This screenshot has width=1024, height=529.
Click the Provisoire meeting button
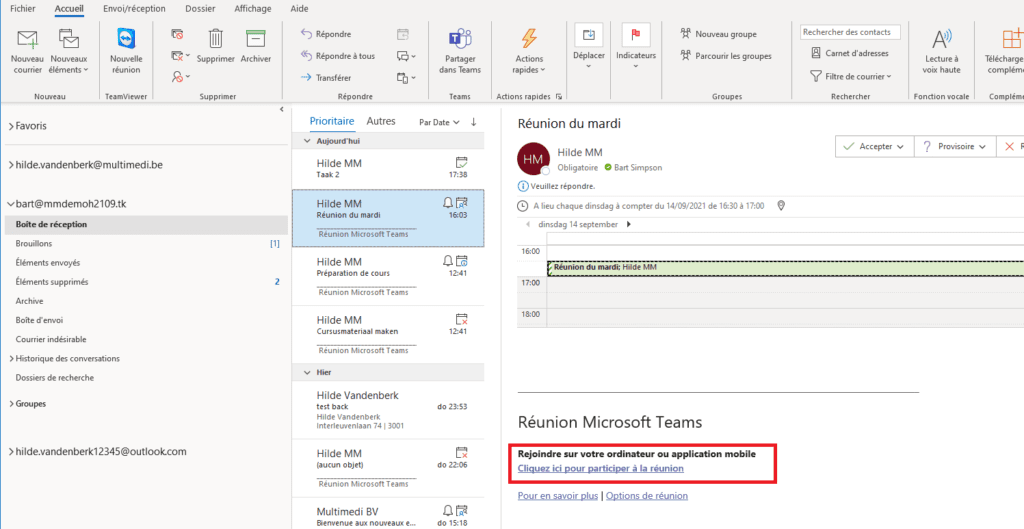954,146
